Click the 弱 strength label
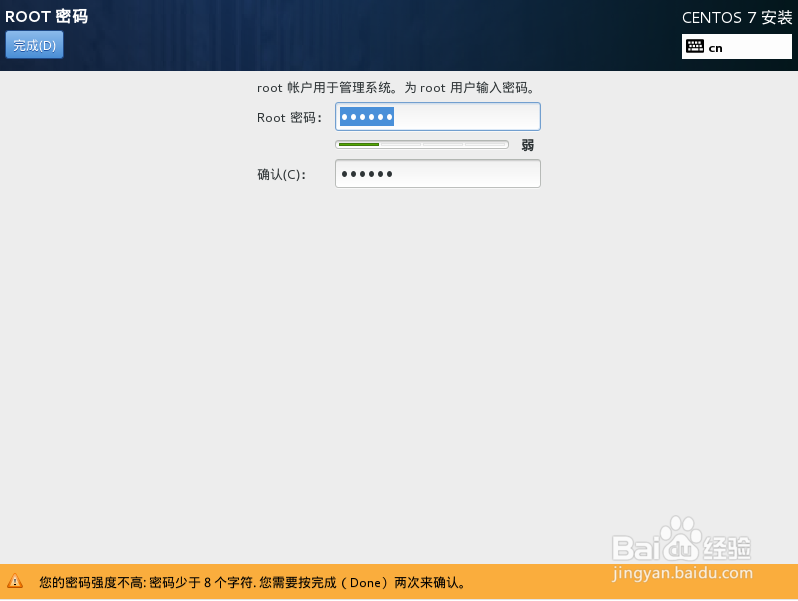This screenshot has height=601, width=798. point(528,145)
